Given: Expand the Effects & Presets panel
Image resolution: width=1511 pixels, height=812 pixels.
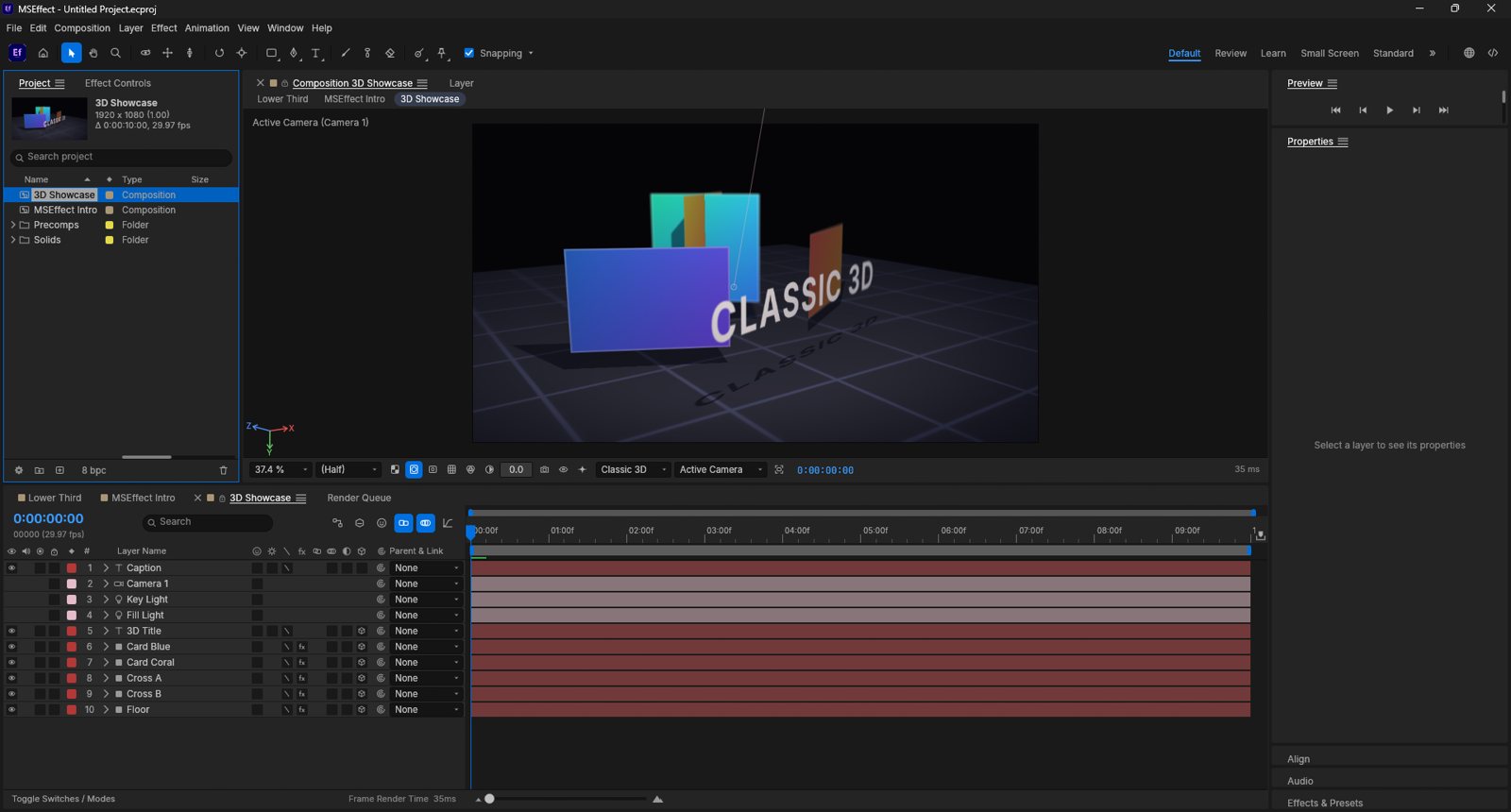Looking at the screenshot, I should [x=1325, y=803].
